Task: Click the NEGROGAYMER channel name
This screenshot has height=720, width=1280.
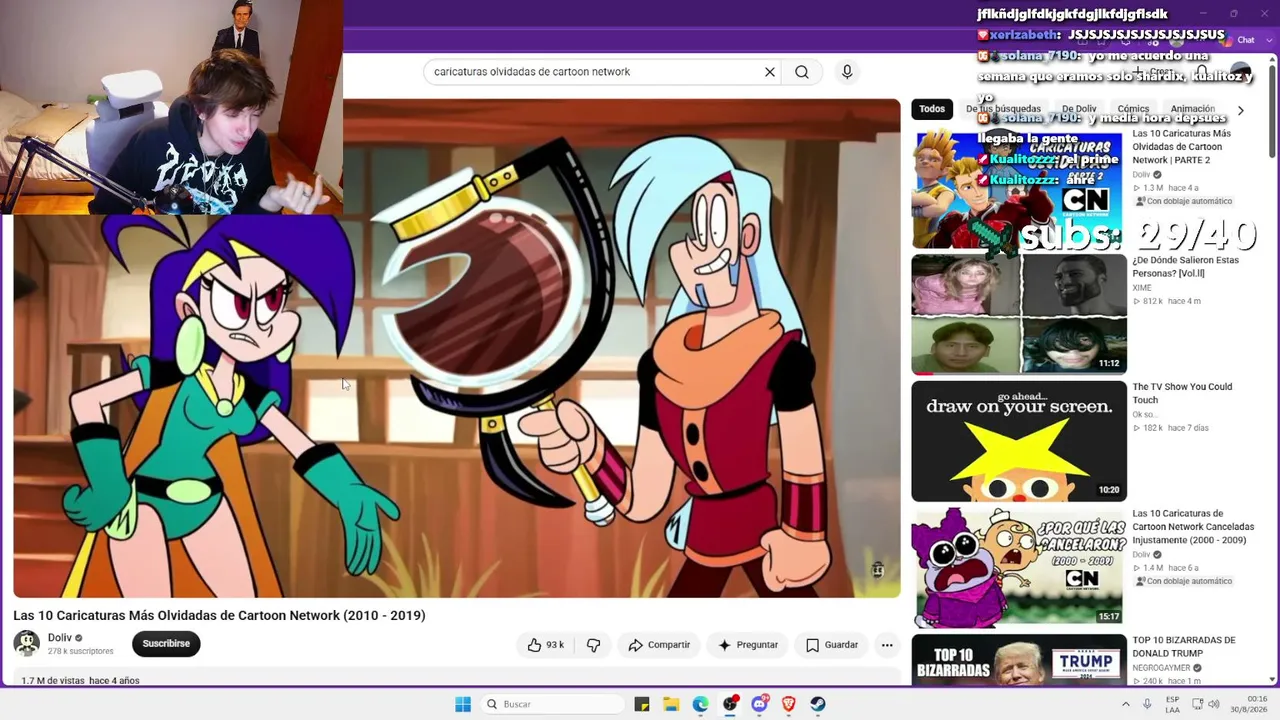Action: [1162, 668]
